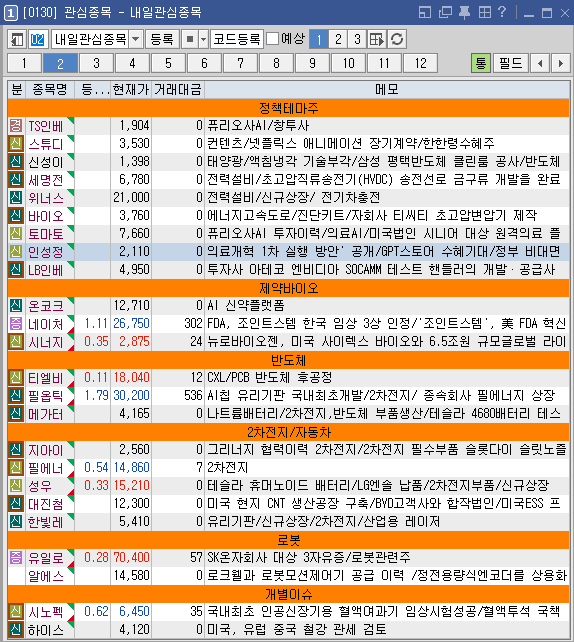The image size is (574, 642).
Task: Click the 티엘비 stock name
Action: (45, 378)
